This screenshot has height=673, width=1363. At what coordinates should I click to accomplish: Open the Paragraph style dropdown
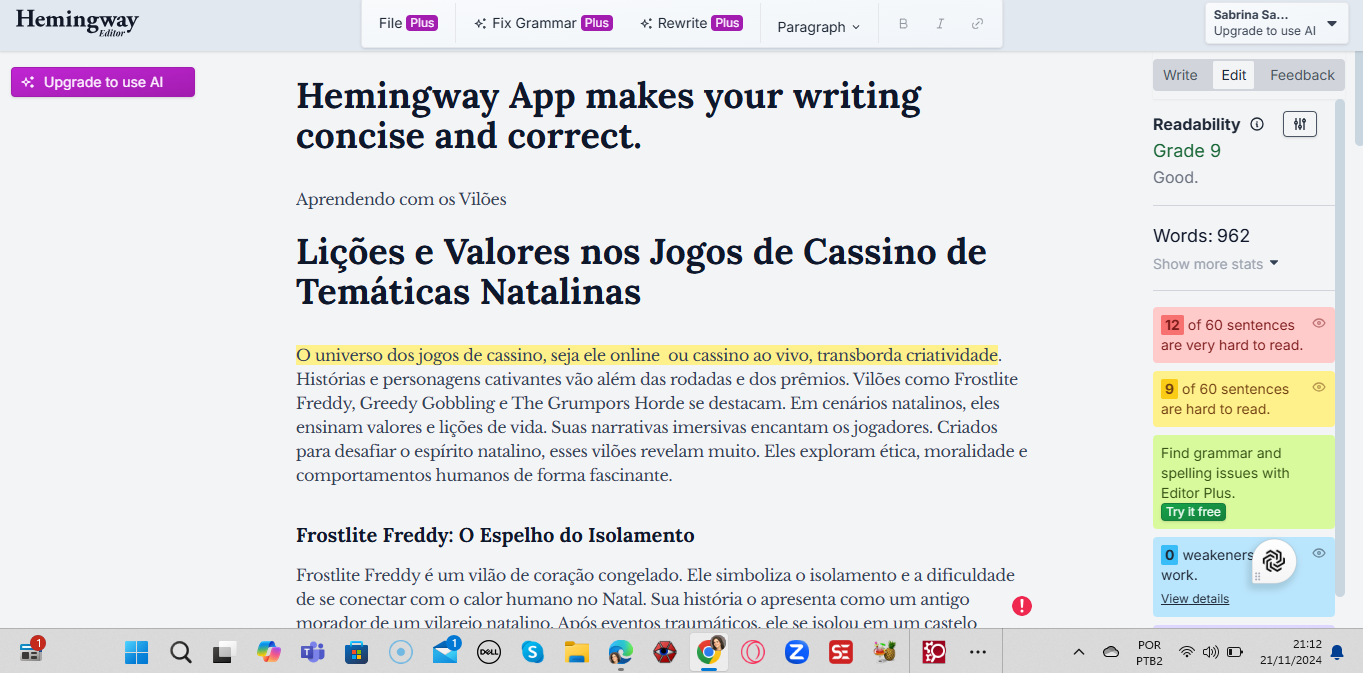[x=818, y=27]
